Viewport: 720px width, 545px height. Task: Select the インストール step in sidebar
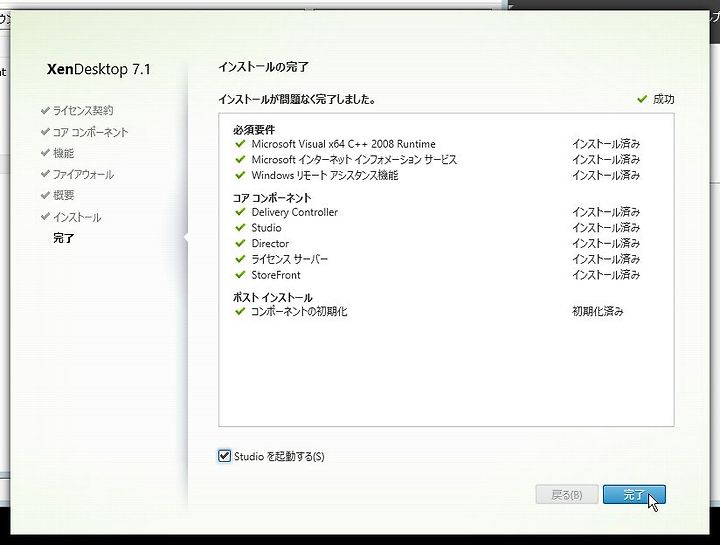click(x=77, y=217)
